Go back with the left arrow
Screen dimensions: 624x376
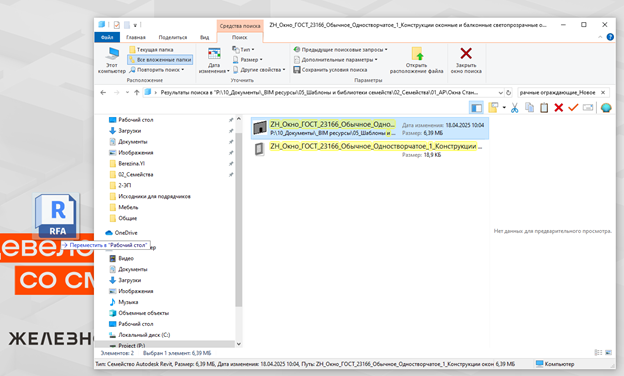pyautogui.click(x=103, y=92)
